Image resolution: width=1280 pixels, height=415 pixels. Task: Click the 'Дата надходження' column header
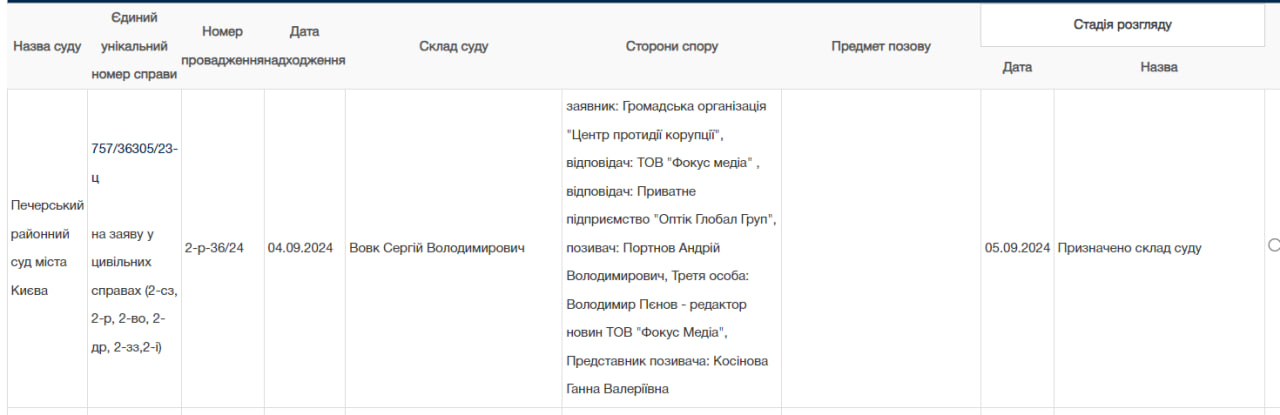(x=304, y=46)
